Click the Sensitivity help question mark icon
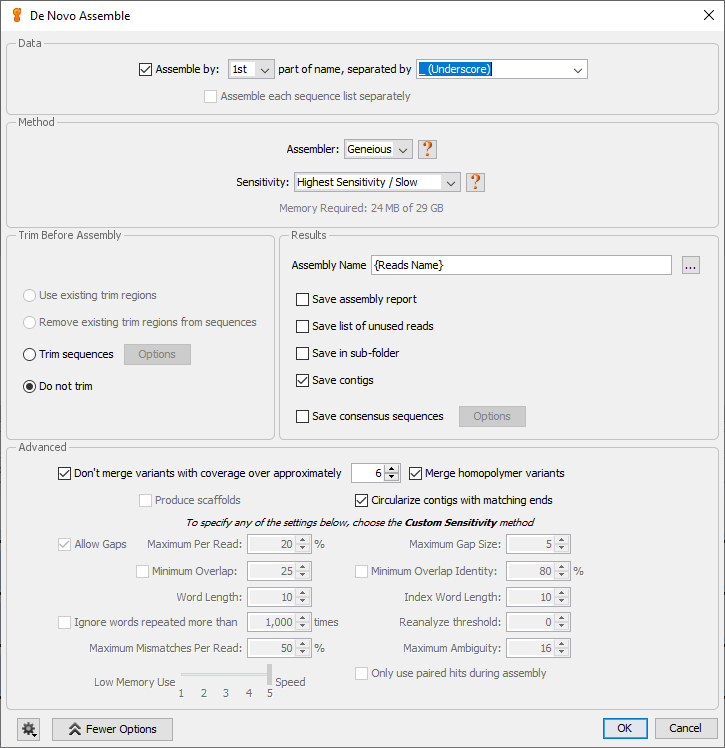 [475, 182]
